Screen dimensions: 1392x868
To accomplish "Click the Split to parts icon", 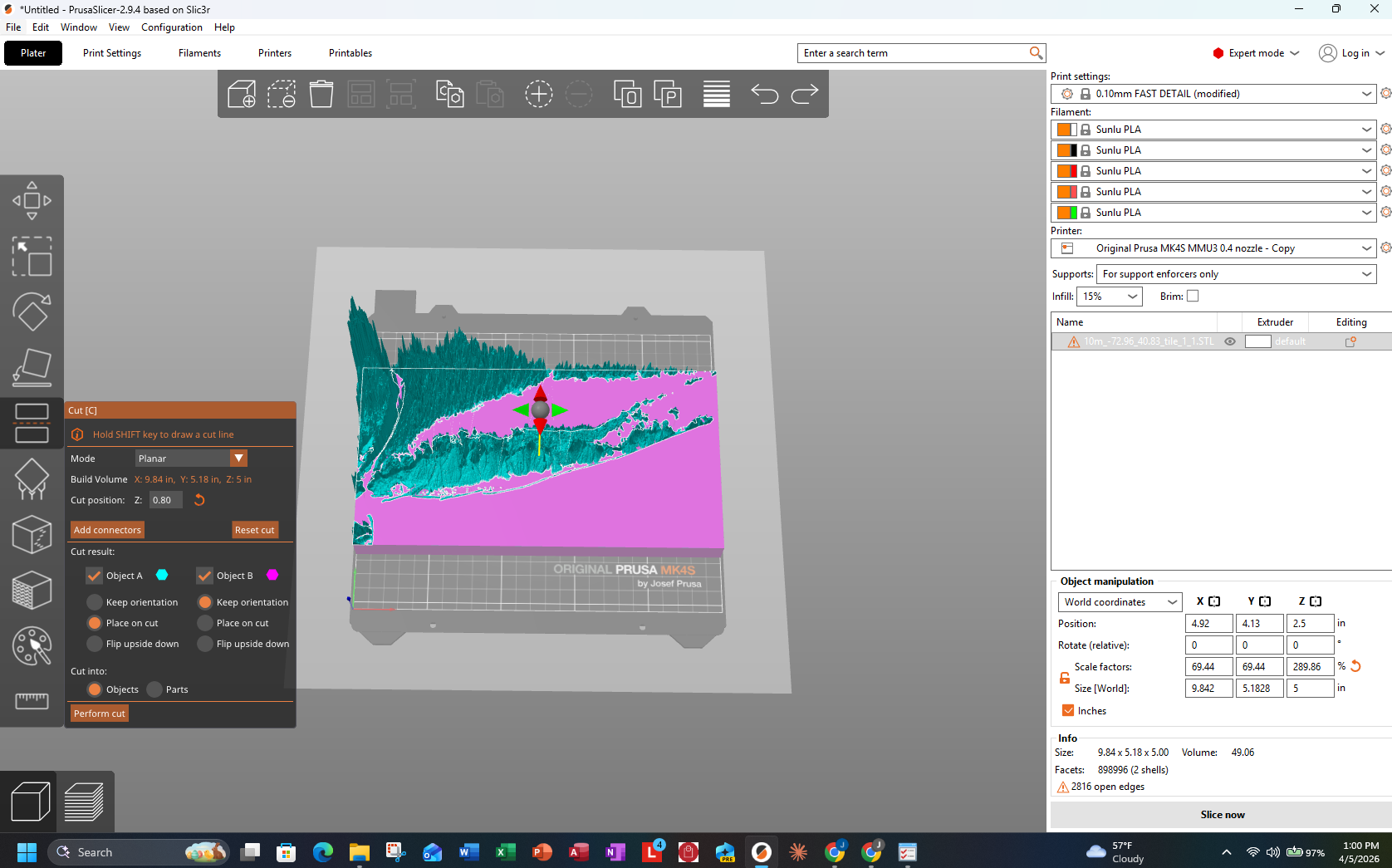I will tap(668, 94).
